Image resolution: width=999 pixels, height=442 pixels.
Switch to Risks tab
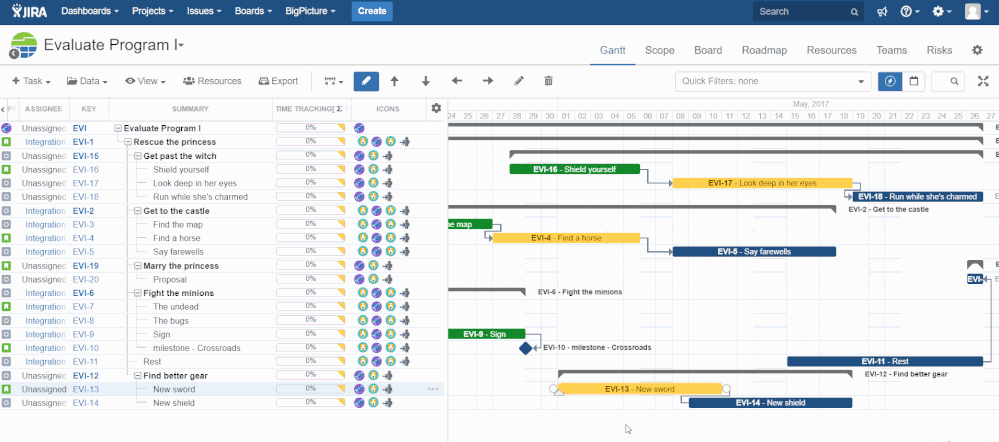pos(940,50)
